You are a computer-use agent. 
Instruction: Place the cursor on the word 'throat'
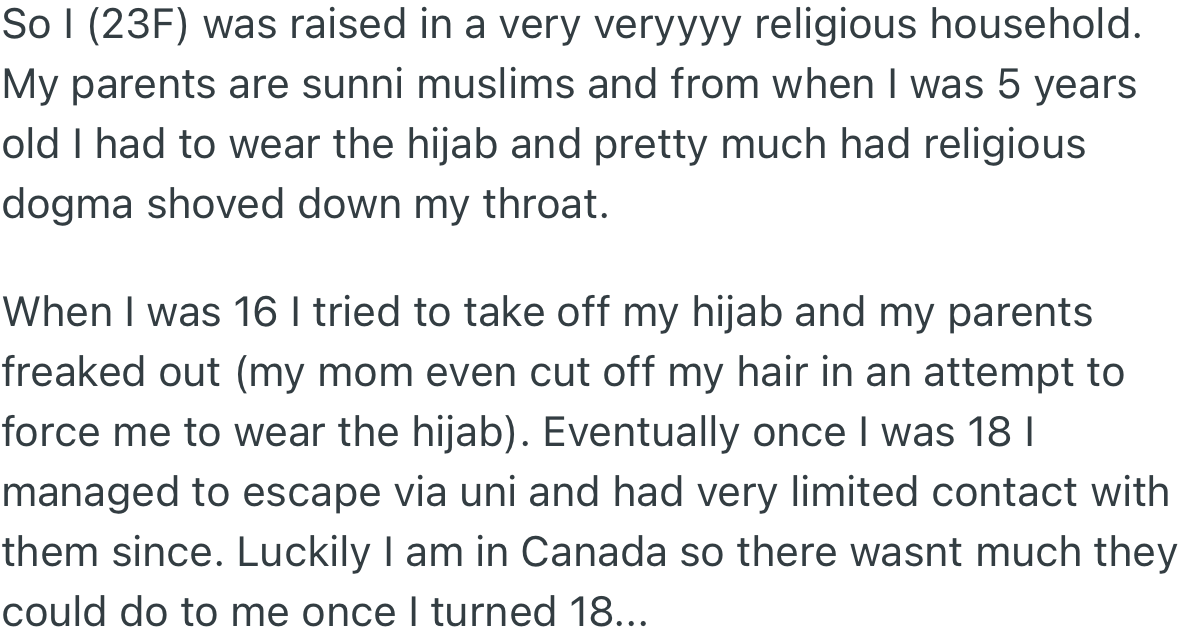coord(544,204)
